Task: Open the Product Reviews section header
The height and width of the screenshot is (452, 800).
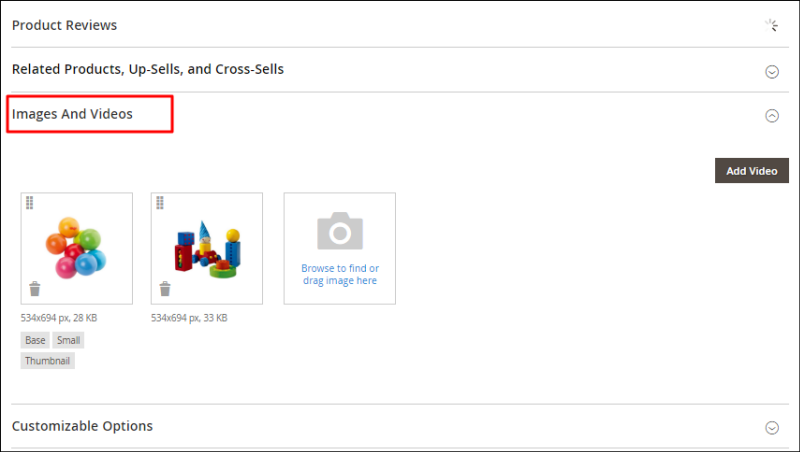Action: [x=64, y=25]
